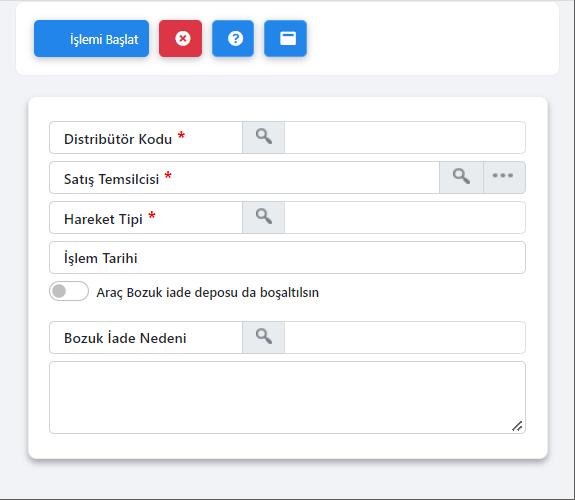Screen dimensions: 575x500
Task: Focus the Bozuk İade Nedeni value field
Action: [405, 337]
